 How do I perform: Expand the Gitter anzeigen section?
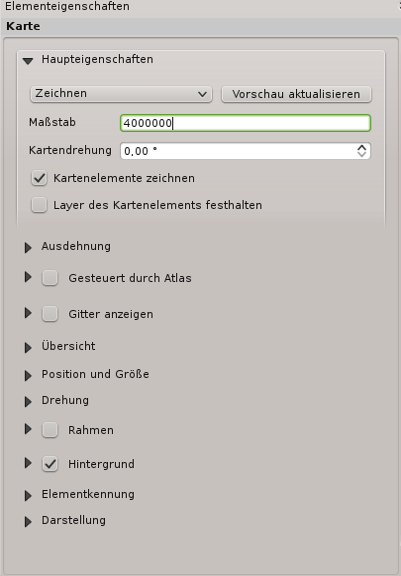pyautogui.click(x=28, y=313)
